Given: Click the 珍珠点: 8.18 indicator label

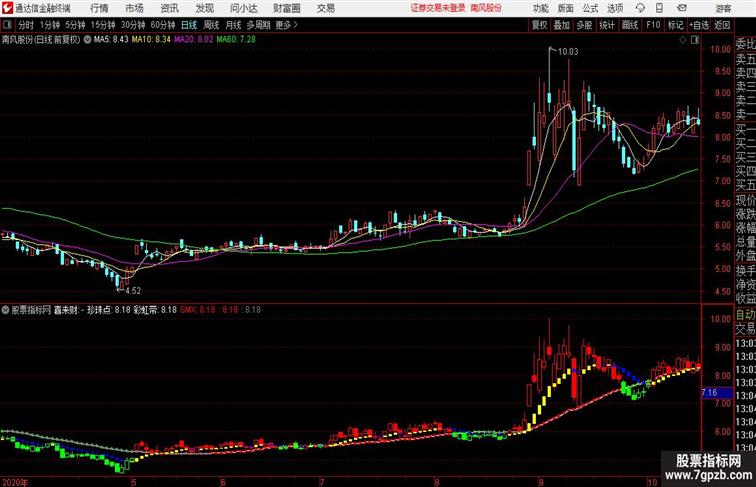Looking at the screenshot, I should 108,310.
